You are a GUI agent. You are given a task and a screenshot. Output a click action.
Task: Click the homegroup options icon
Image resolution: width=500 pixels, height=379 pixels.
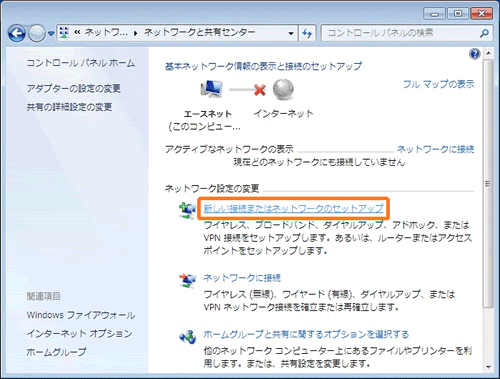[x=188, y=337]
